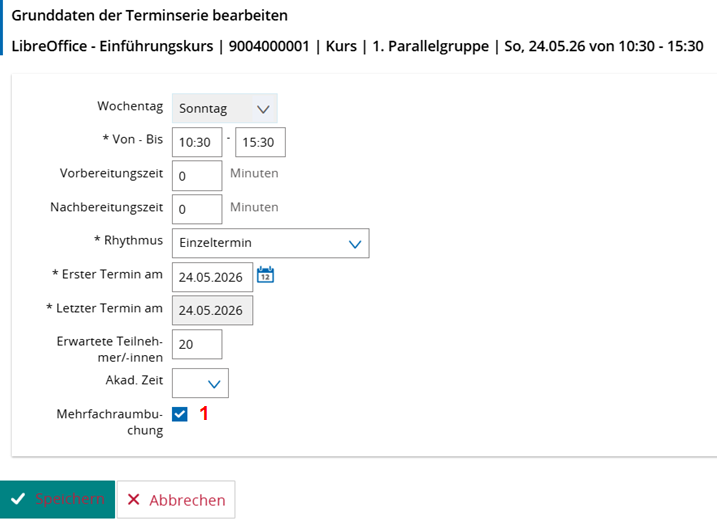Click the end time field 15:30

(260, 142)
